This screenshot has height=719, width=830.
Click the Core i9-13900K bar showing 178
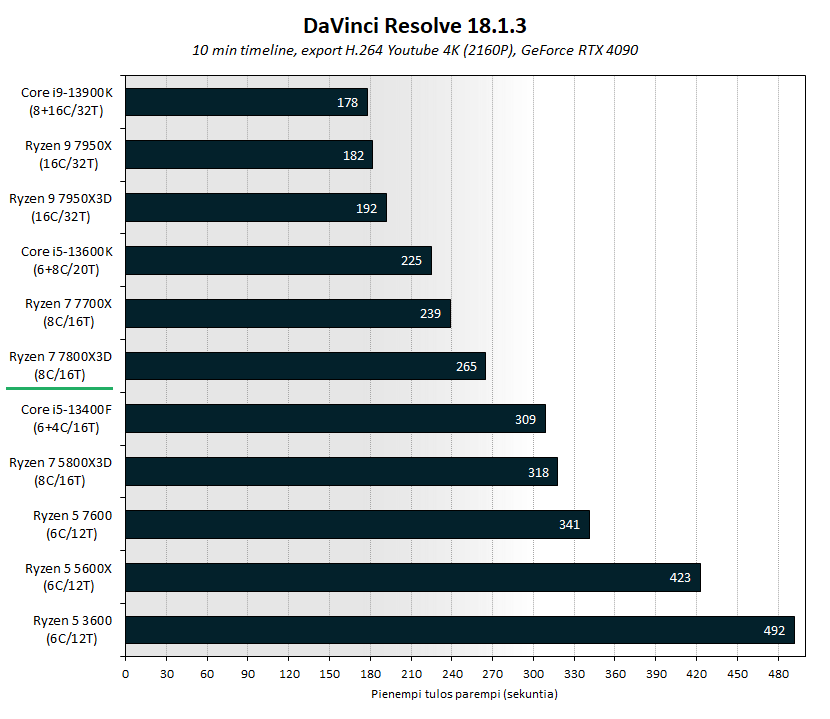click(247, 102)
